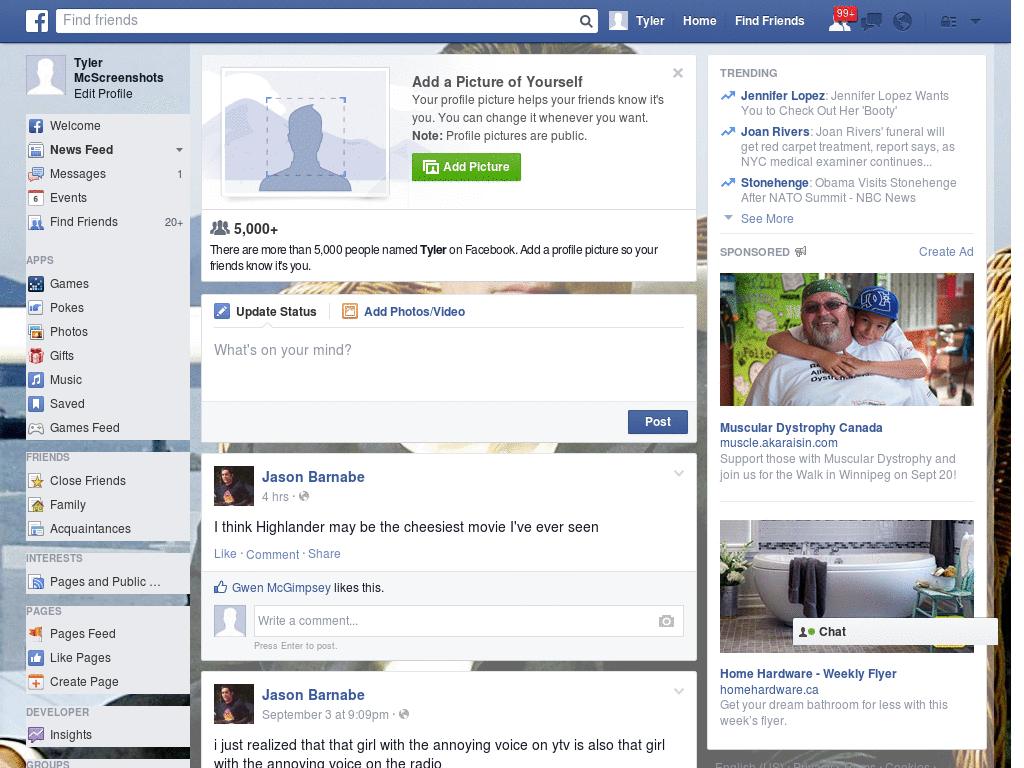Viewport: 1024px width, 768px height.
Task: Open privacy shortcuts lock icon
Action: point(948,22)
